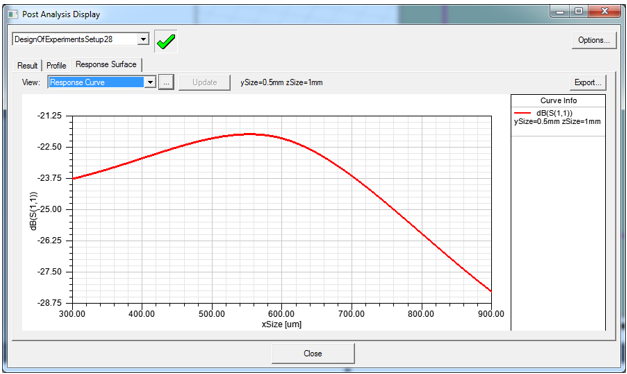This screenshot has height=374, width=627.
Task: Close the window using the red X
Action: [604, 12]
